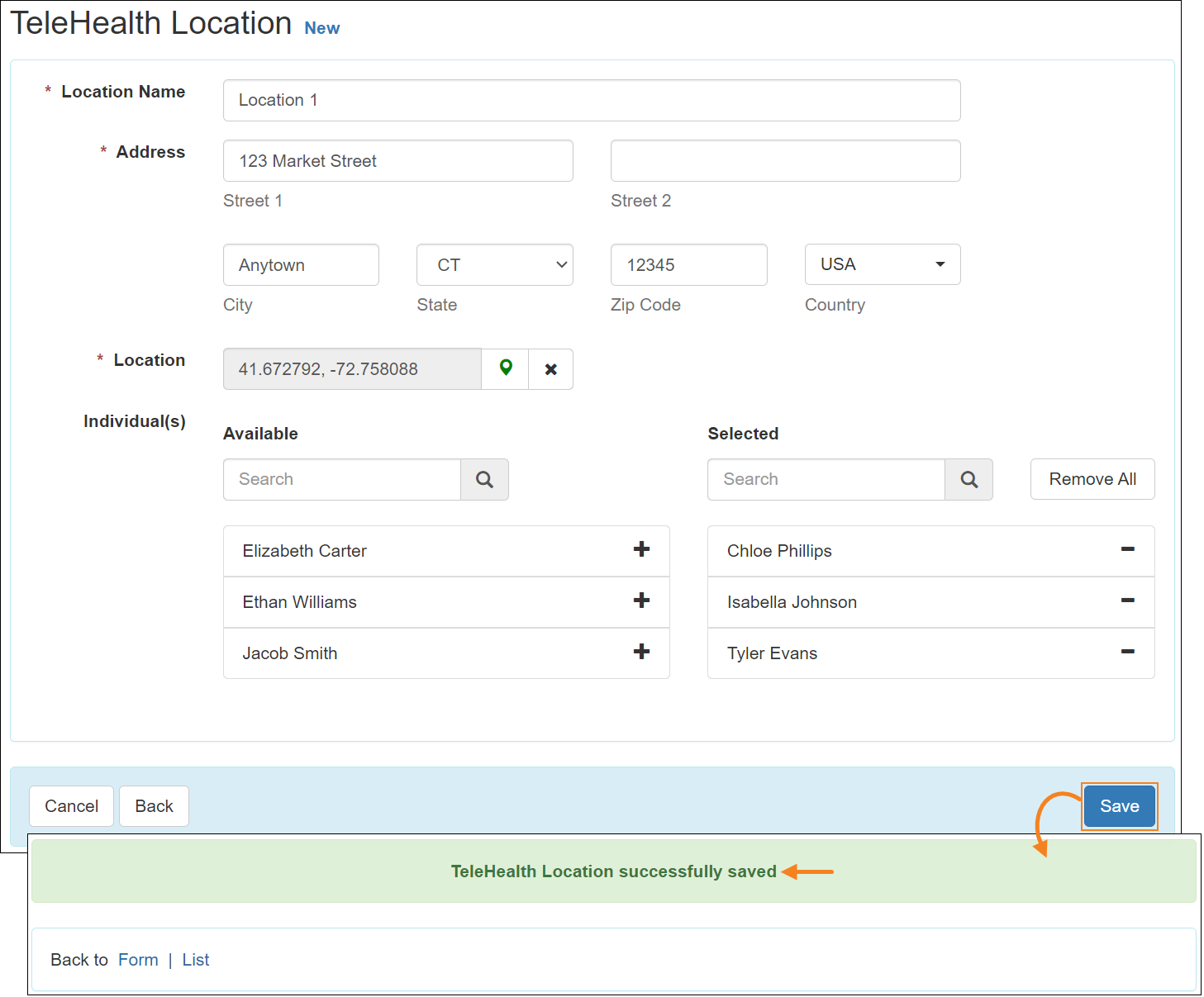Select Chloe Phillips name in Selected list
Image resolution: width=1204 pixels, height=997 pixels.
tap(779, 551)
